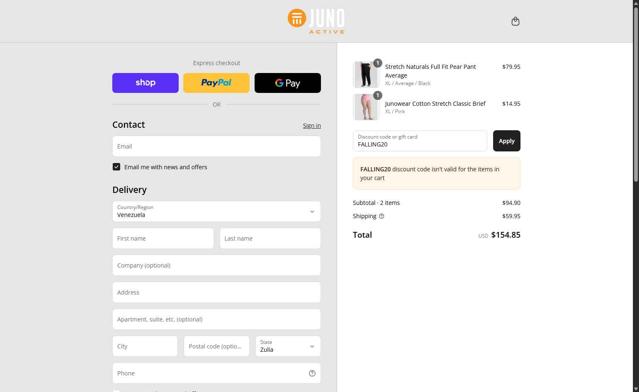Click the phone field help icon
This screenshot has width=639, height=392.
[x=312, y=373]
